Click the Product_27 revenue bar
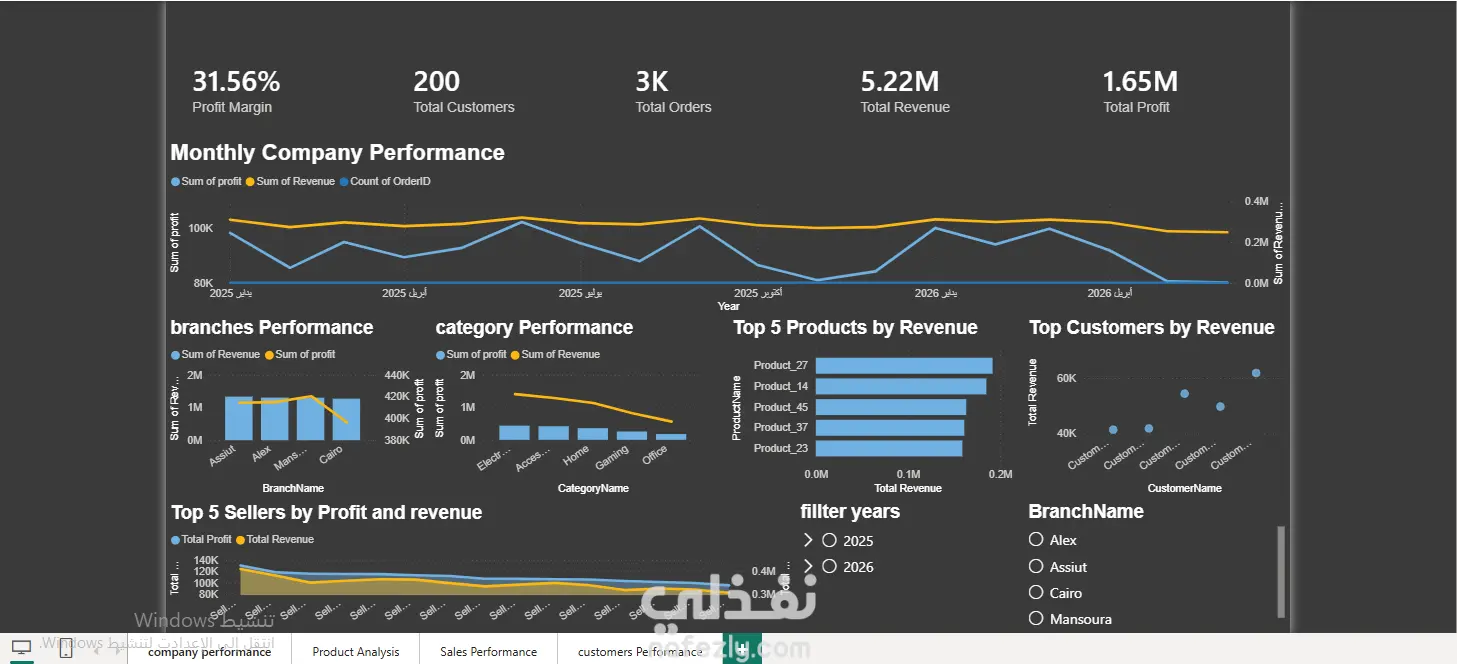The width and height of the screenshot is (1457, 664). pos(904,365)
